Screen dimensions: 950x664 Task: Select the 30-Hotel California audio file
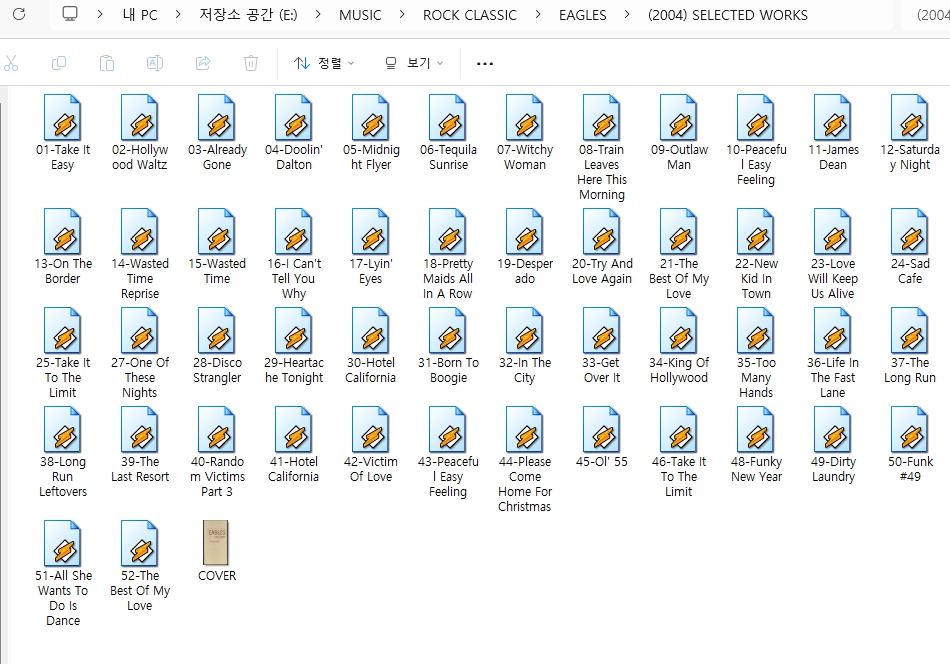[x=371, y=332]
